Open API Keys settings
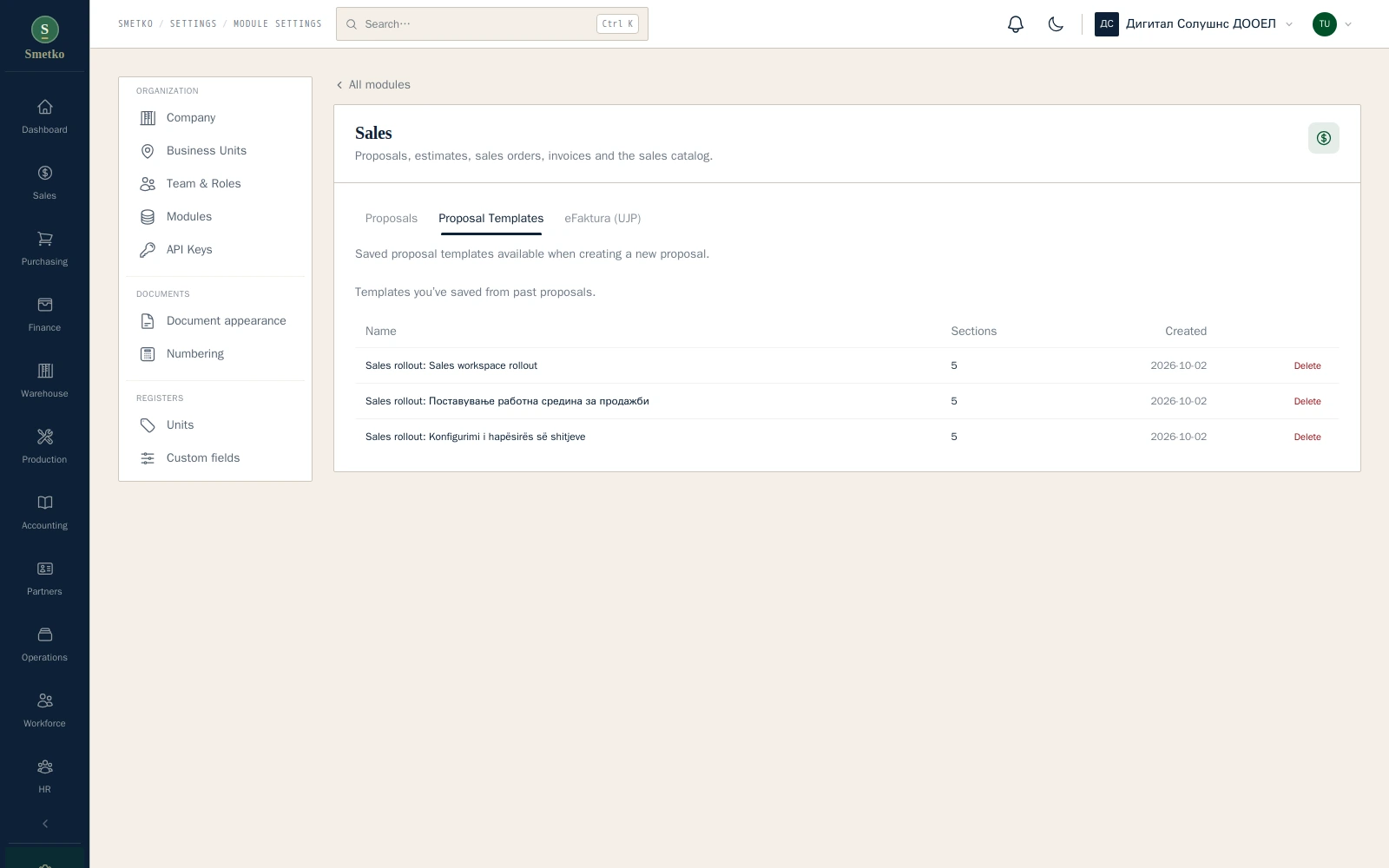Image resolution: width=1389 pixels, height=868 pixels. (x=215, y=250)
